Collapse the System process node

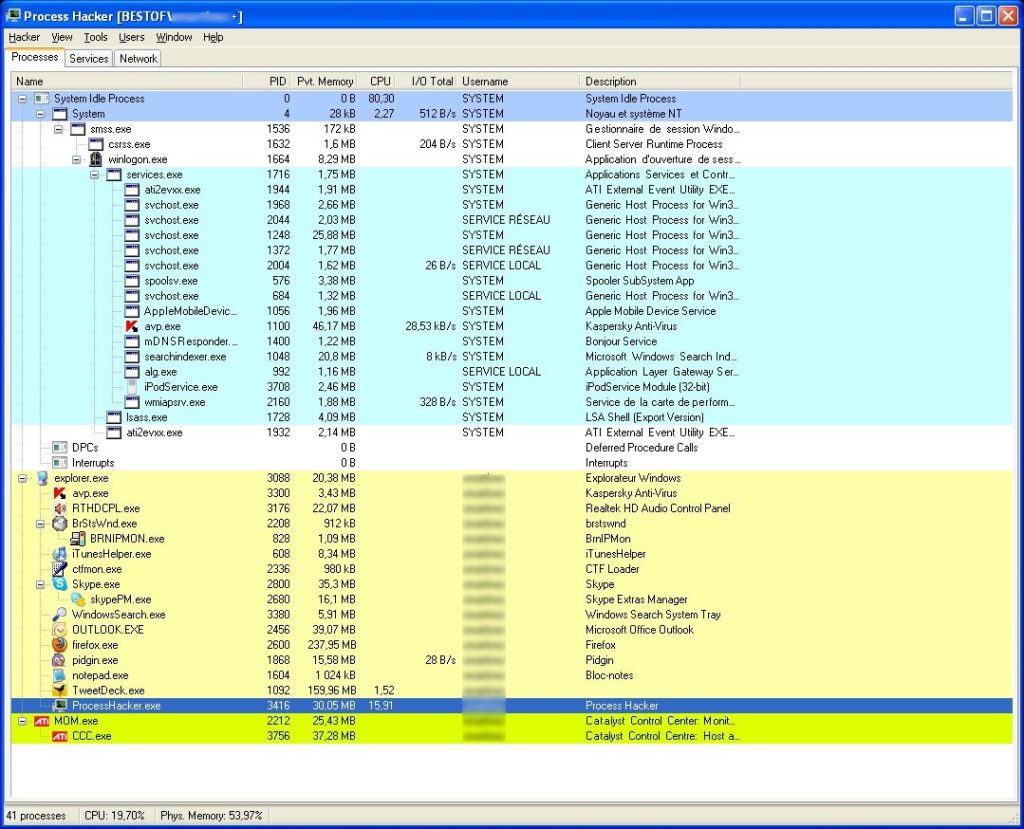click(40, 114)
